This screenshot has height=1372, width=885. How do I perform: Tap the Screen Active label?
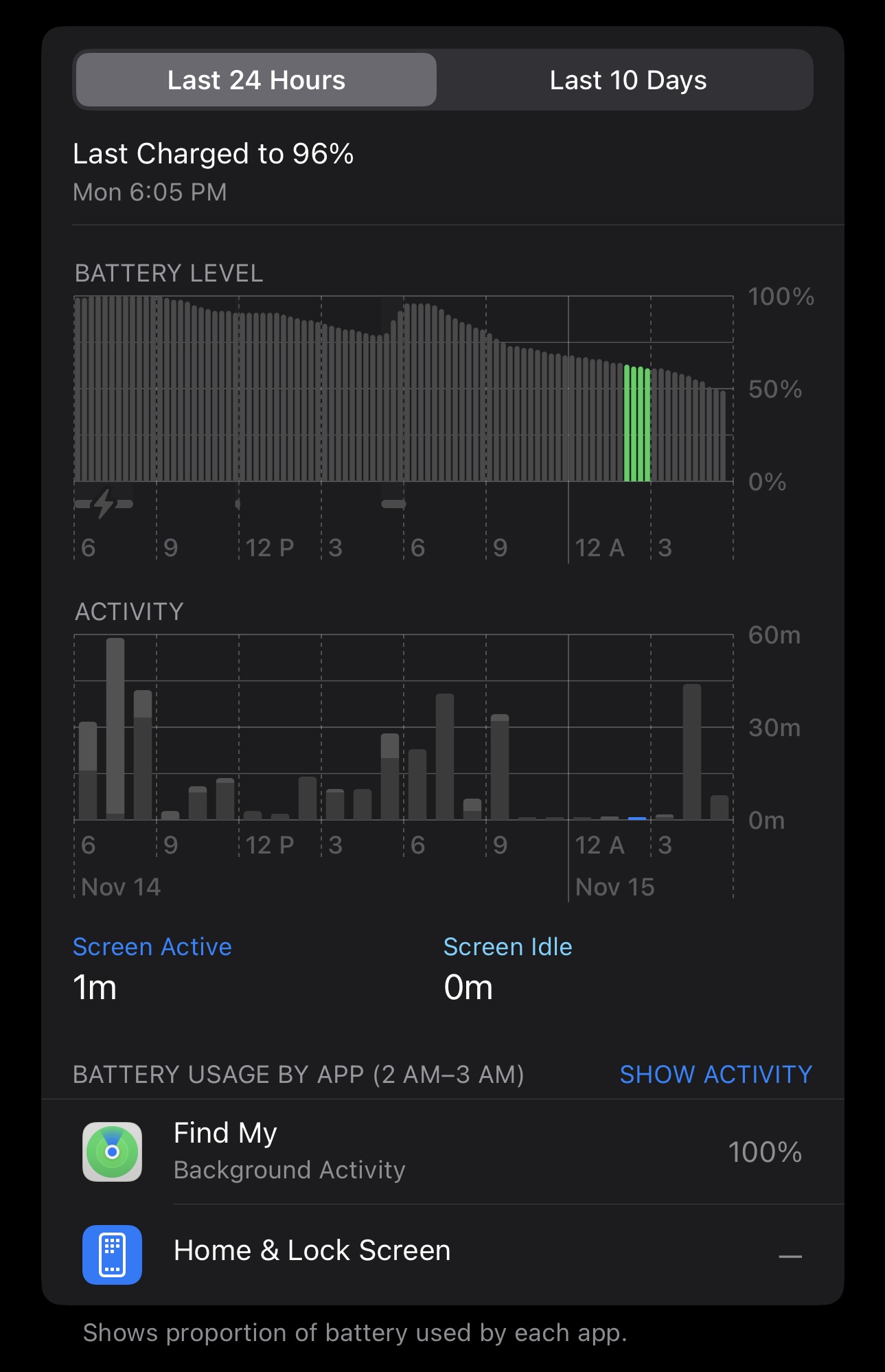pyautogui.click(x=152, y=947)
